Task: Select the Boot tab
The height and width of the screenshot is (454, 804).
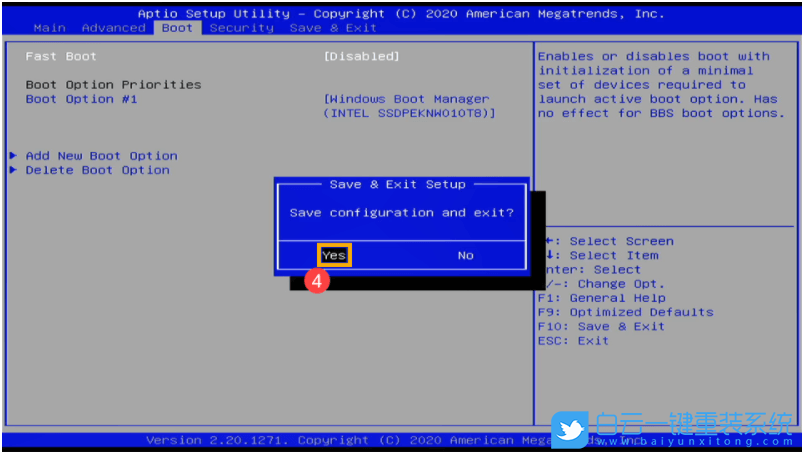Action: tap(177, 28)
